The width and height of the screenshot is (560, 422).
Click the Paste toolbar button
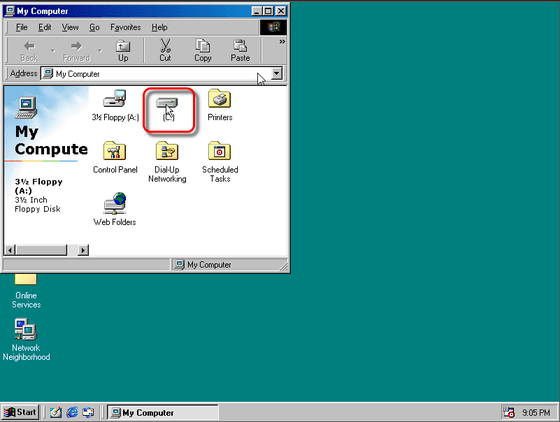tap(240, 51)
